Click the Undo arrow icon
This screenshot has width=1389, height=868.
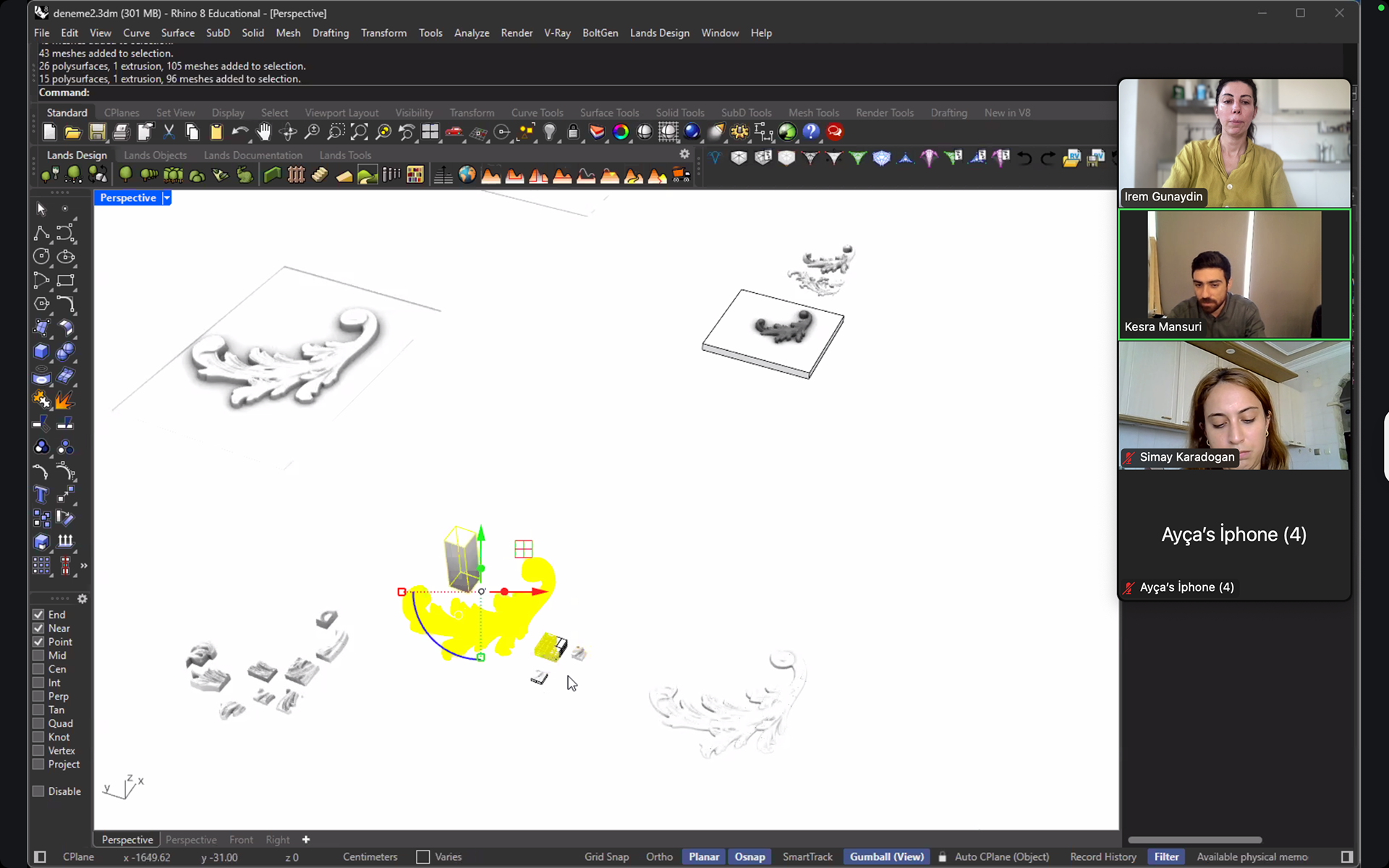click(240, 132)
